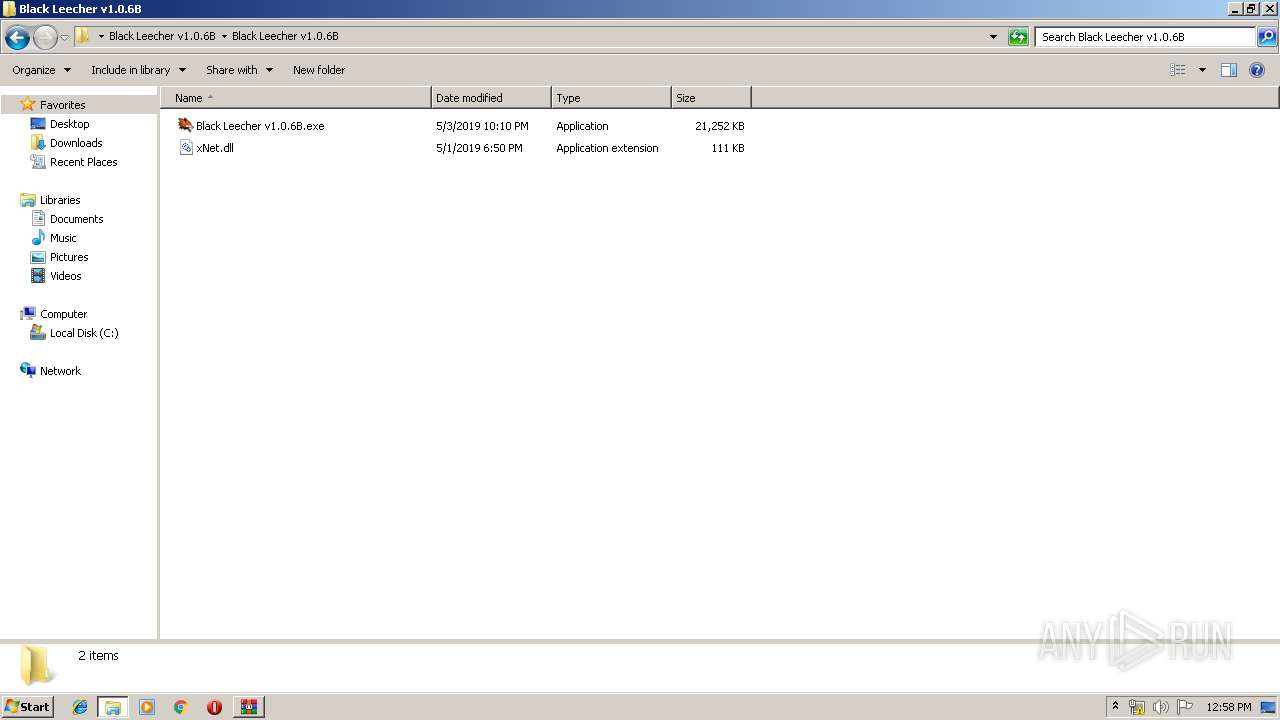Open the Share with menu

click(239, 70)
